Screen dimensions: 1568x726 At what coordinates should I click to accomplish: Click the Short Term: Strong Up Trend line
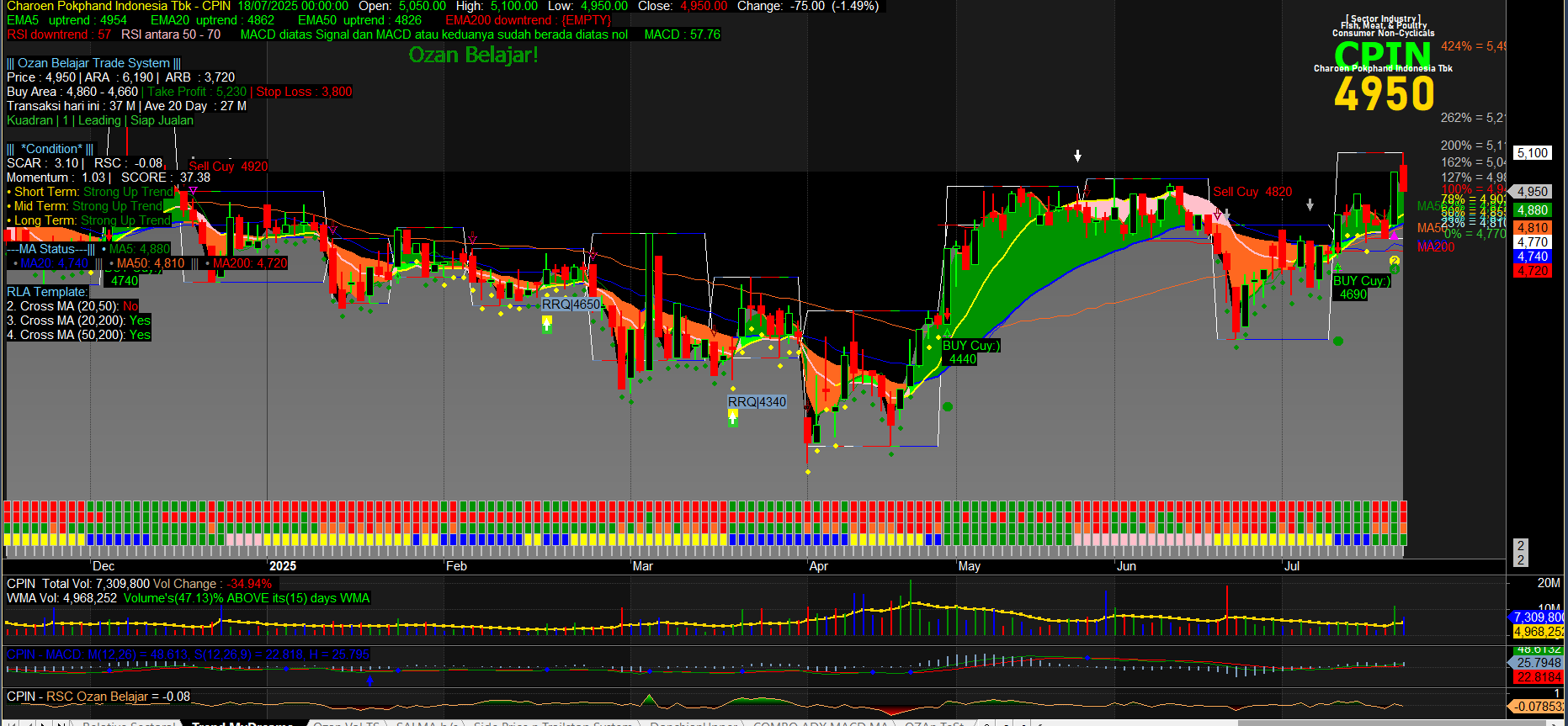coord(90,192)
